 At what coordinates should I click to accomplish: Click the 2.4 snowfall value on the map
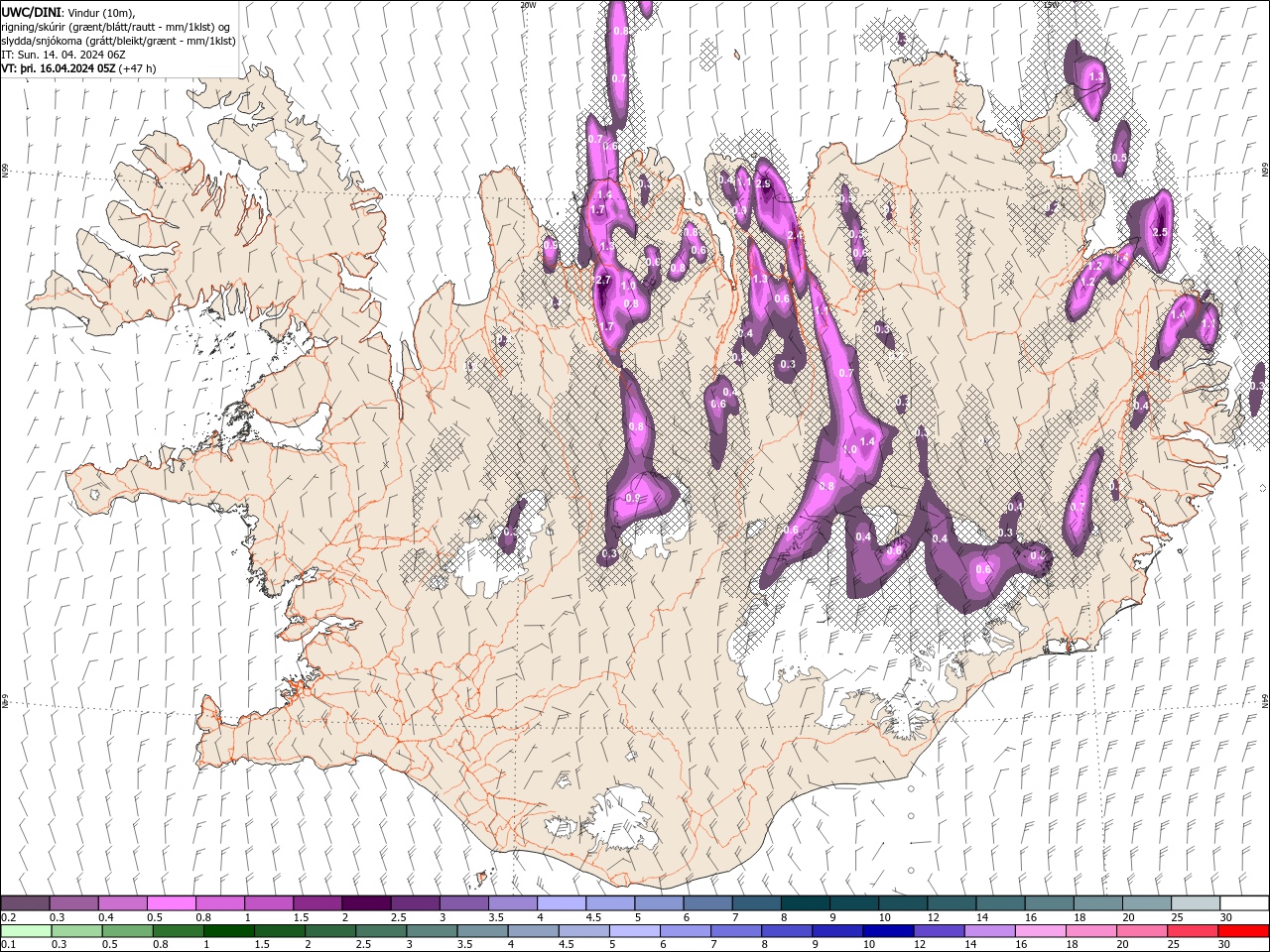pos(794,235)
